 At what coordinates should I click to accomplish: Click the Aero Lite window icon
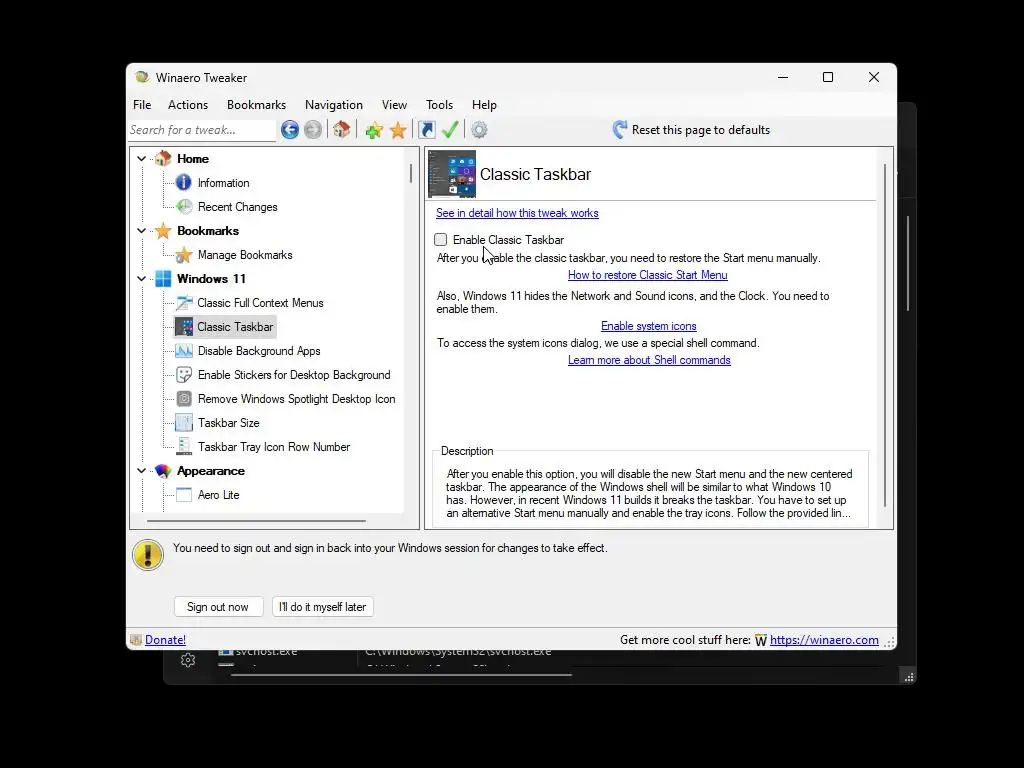click(x=184, y=494)
